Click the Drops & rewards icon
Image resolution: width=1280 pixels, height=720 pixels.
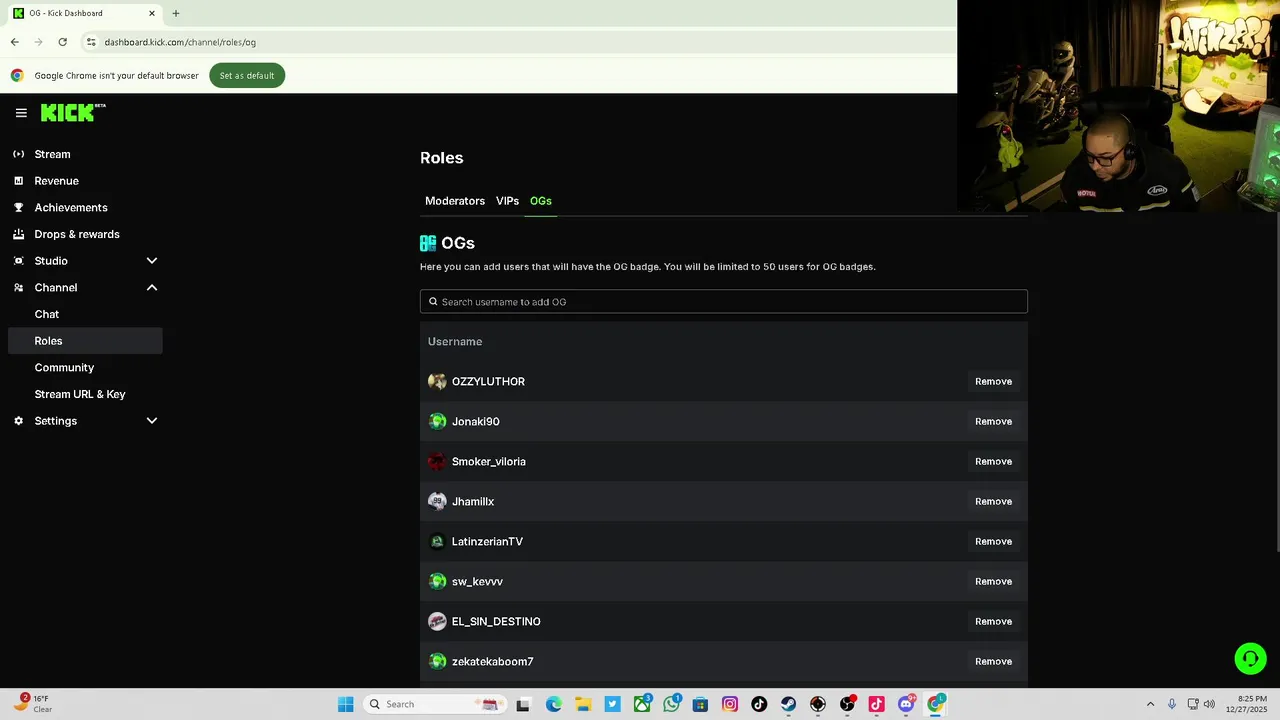pyautogui.click(x=18, y=234)
